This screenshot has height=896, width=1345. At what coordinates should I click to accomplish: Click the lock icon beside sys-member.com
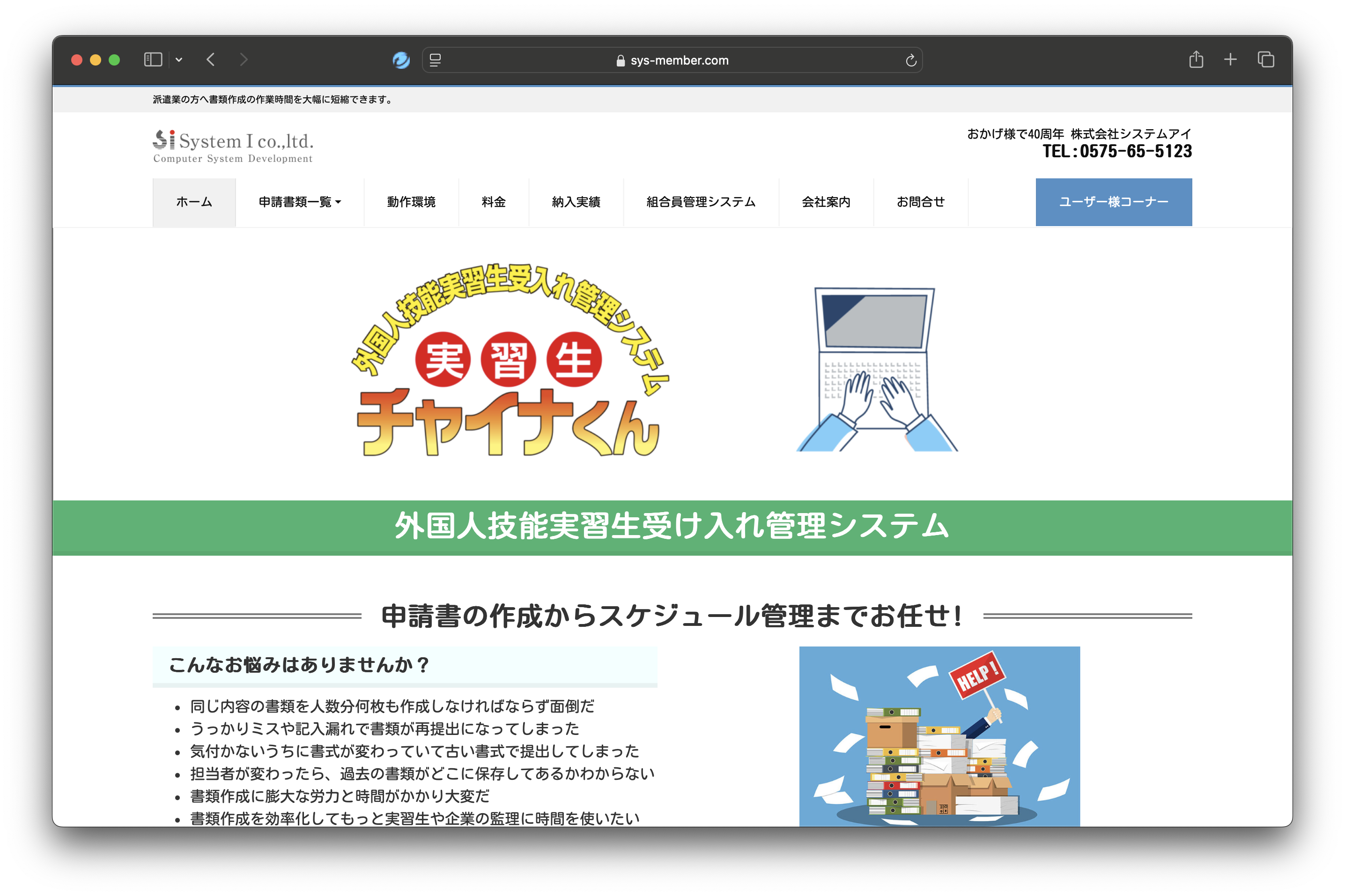[x=620, y=60]
